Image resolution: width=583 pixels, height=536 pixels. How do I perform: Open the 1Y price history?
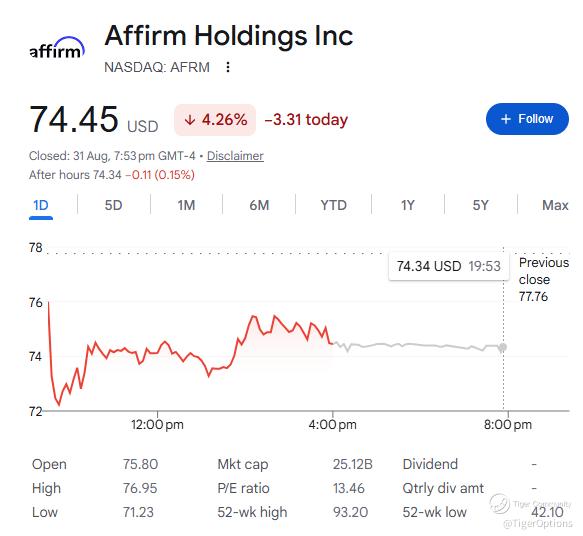click(x=408, y=205)
